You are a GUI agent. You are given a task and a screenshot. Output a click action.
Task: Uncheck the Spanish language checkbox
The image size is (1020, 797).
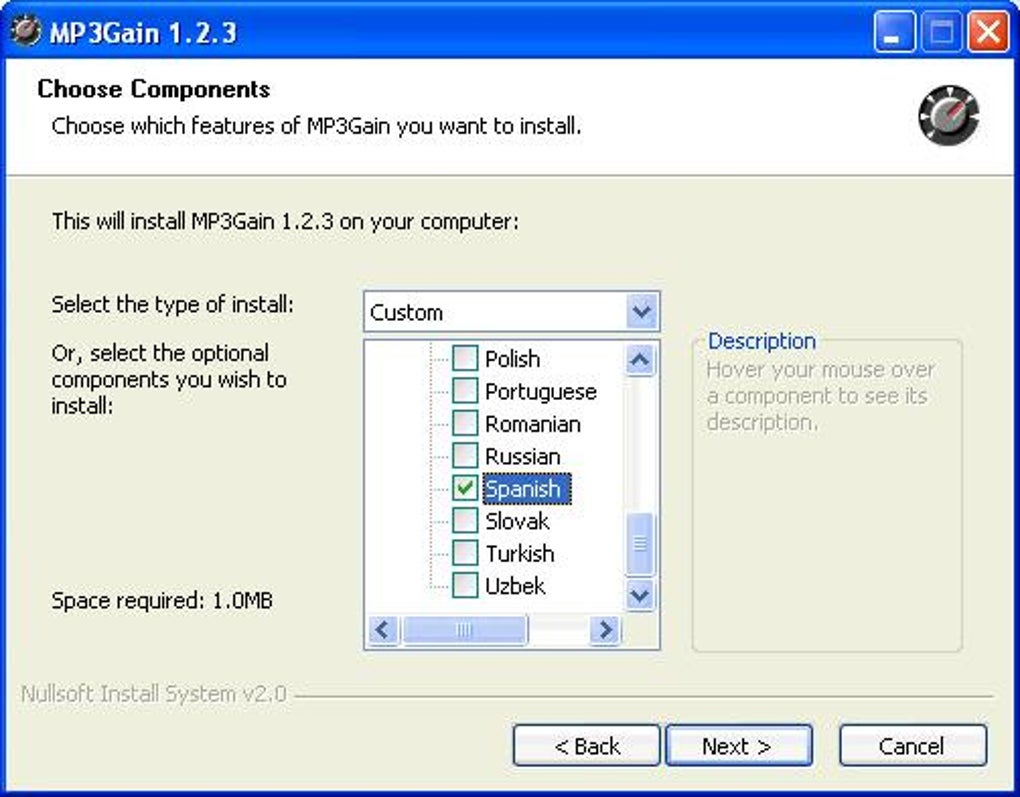tap(464, 488)
